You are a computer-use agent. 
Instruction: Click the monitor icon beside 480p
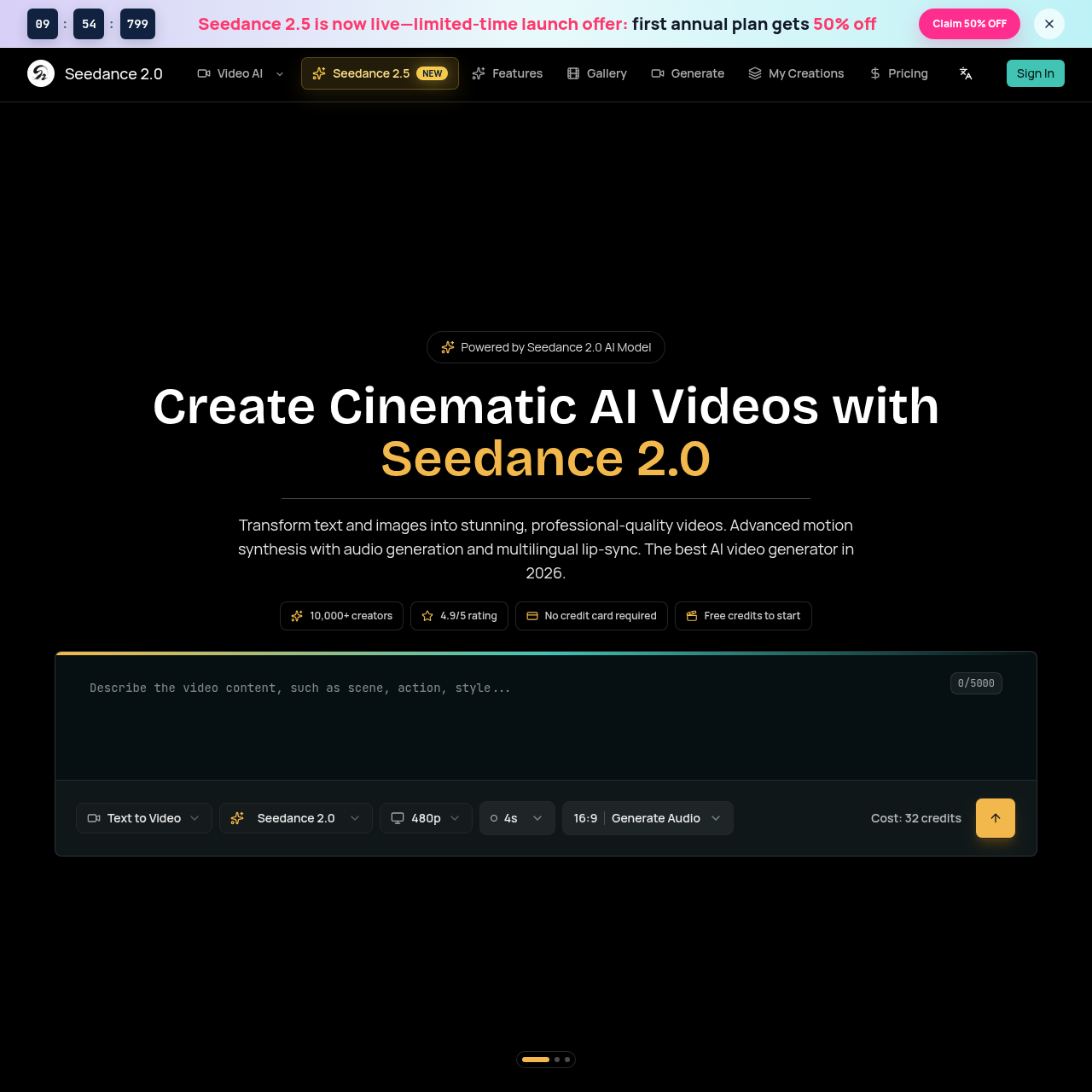[398, 818]
